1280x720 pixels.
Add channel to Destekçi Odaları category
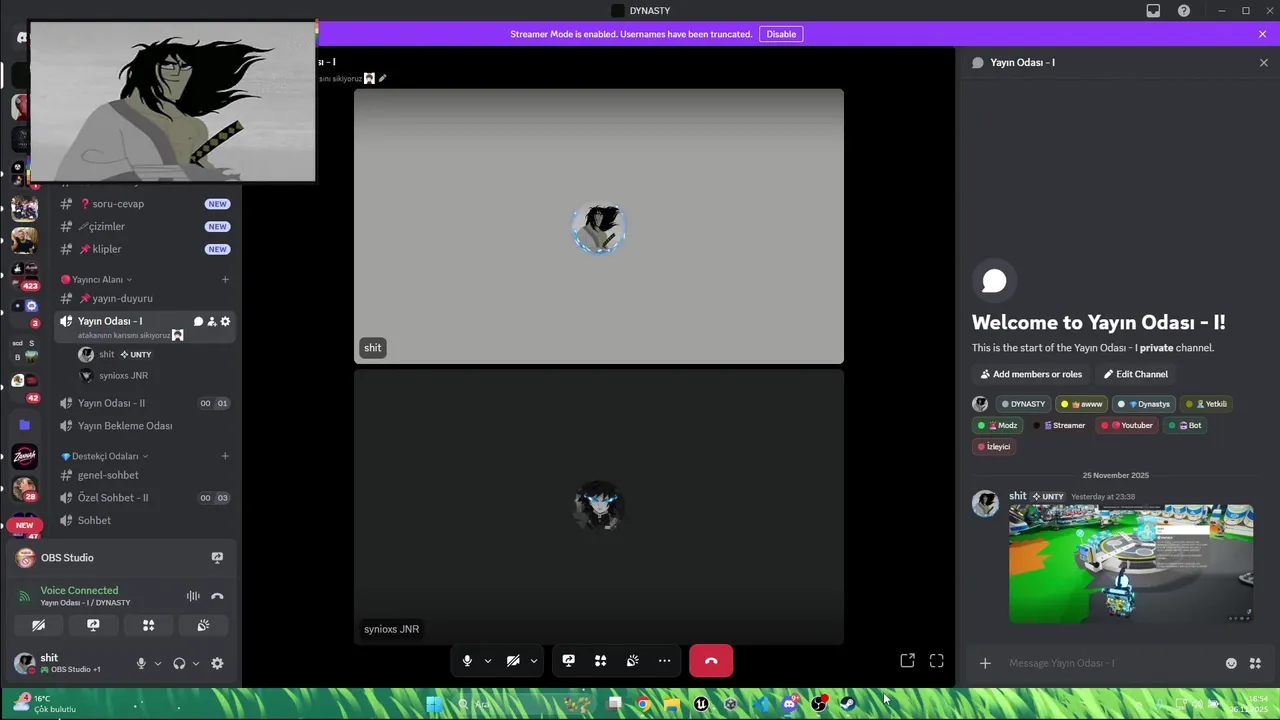225,456
